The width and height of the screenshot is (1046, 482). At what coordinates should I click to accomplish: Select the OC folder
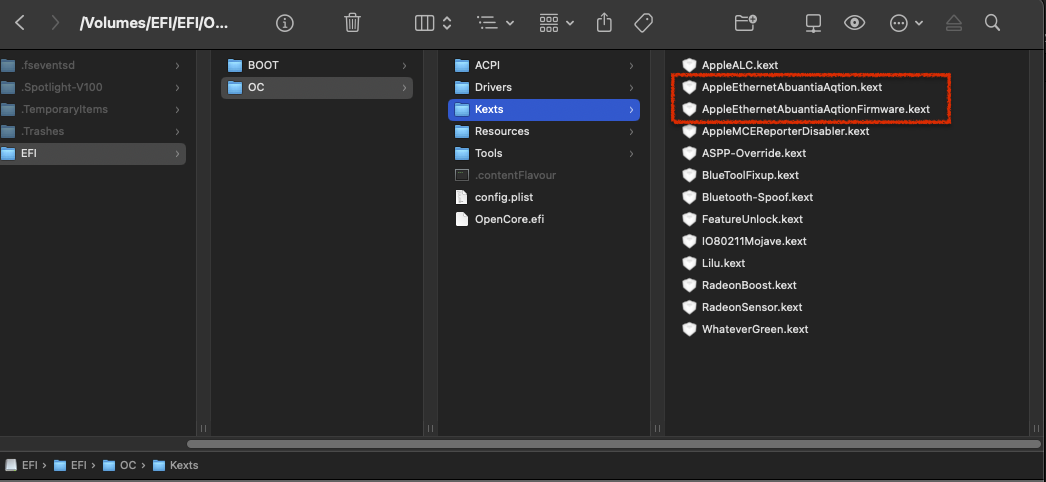[317, 87]
